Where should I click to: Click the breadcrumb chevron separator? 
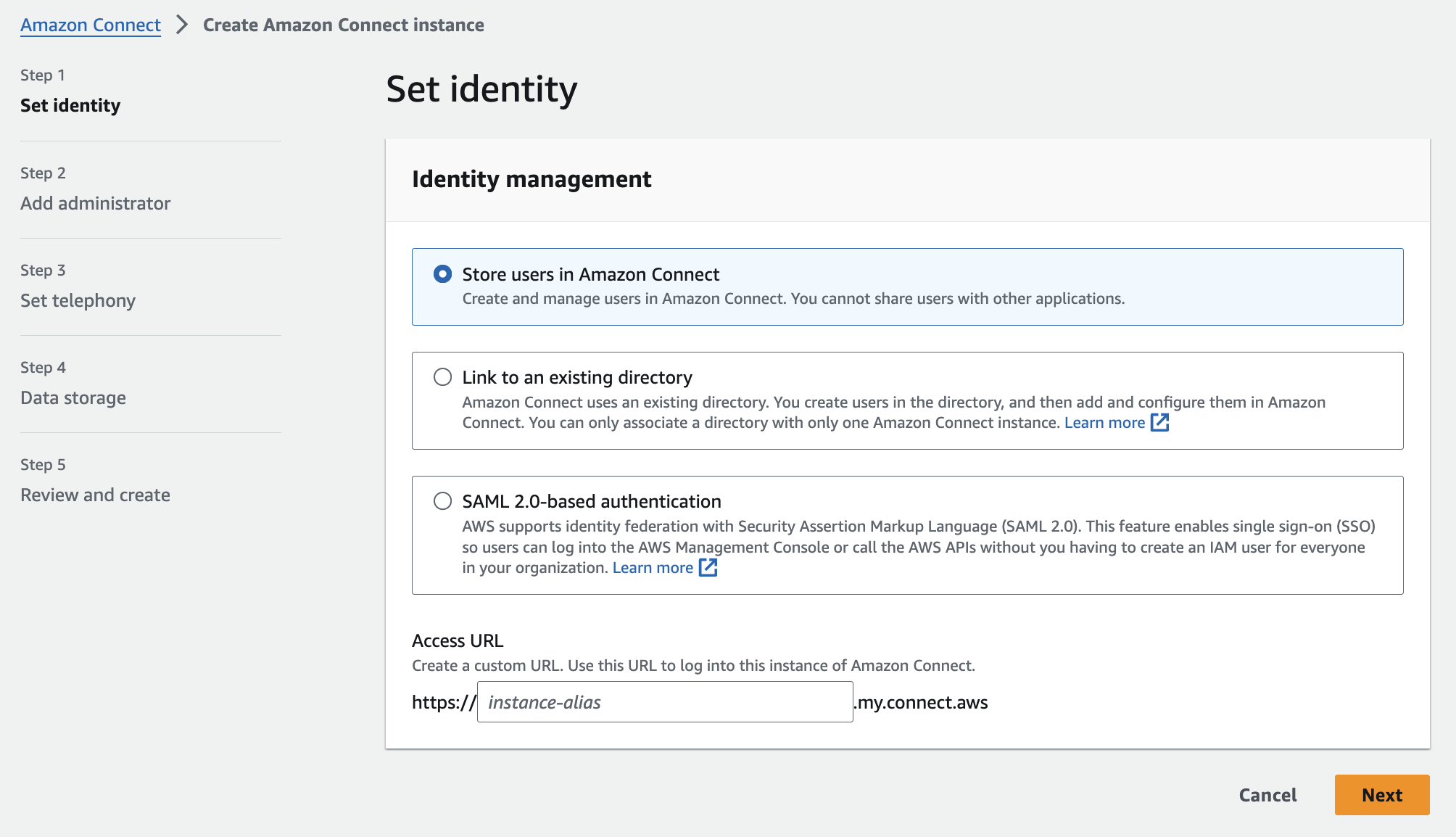point(182,25)
